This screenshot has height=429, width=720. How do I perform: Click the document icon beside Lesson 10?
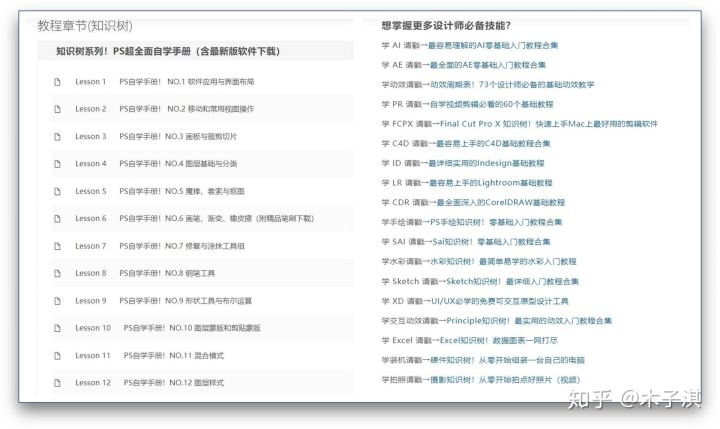tap(57, 328)
